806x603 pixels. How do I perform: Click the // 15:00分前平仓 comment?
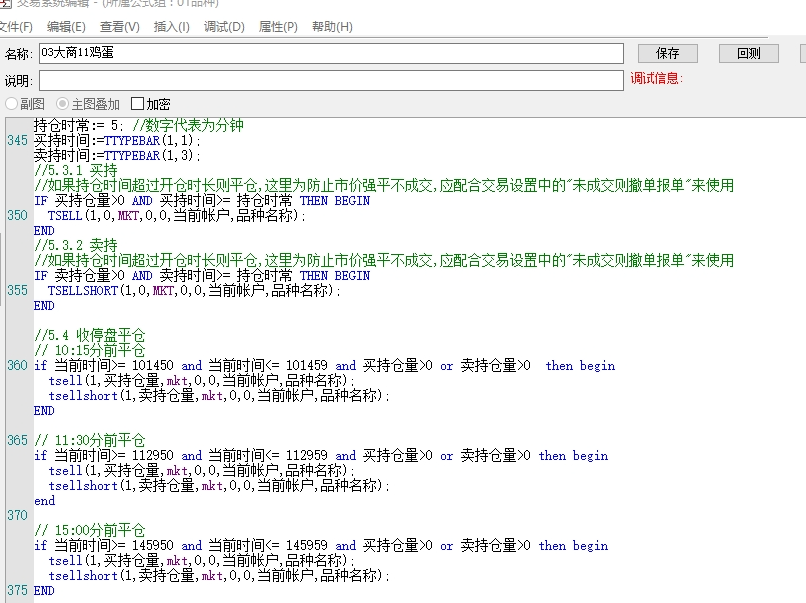tap(89, 531)
